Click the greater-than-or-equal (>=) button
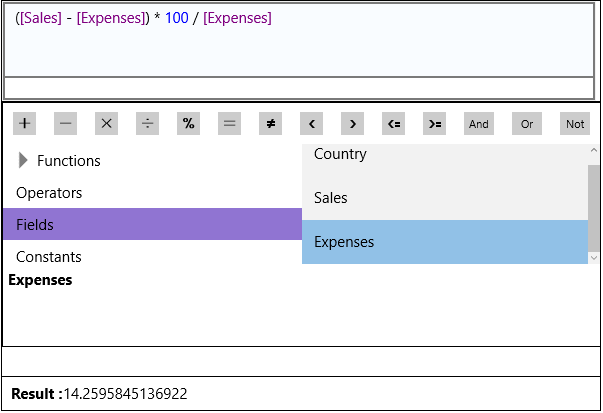 pos(434,124)
